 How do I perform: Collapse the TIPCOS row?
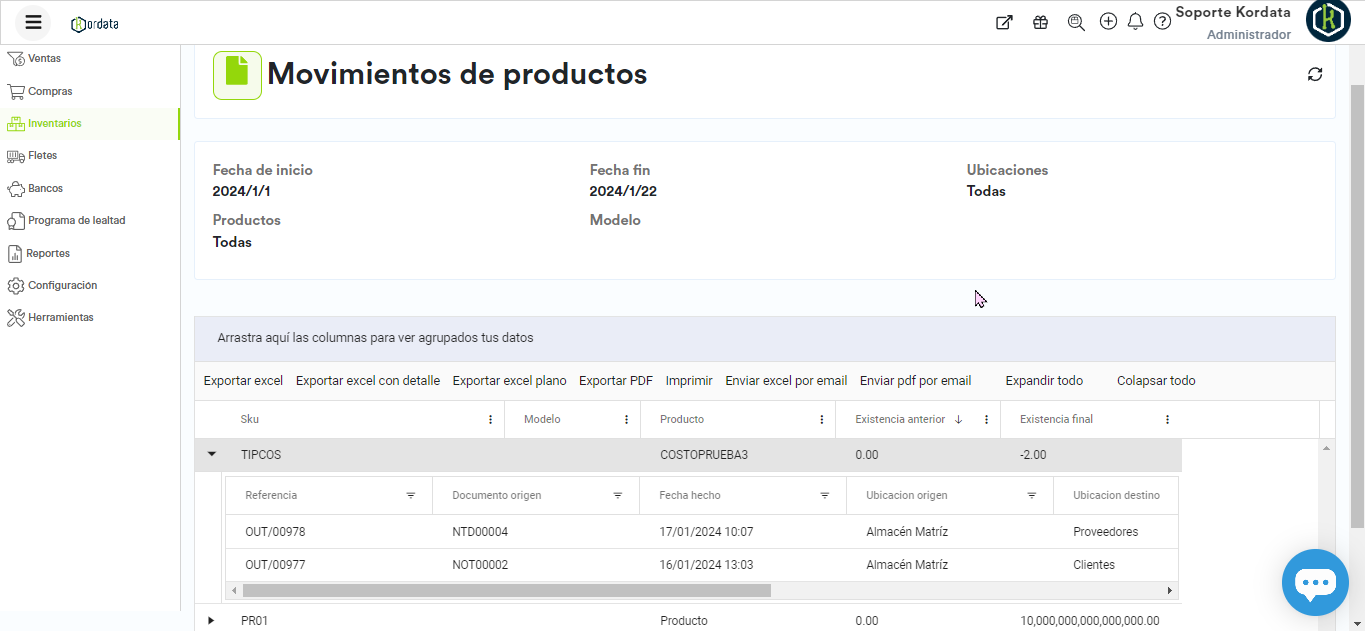[x=211, y=454]
